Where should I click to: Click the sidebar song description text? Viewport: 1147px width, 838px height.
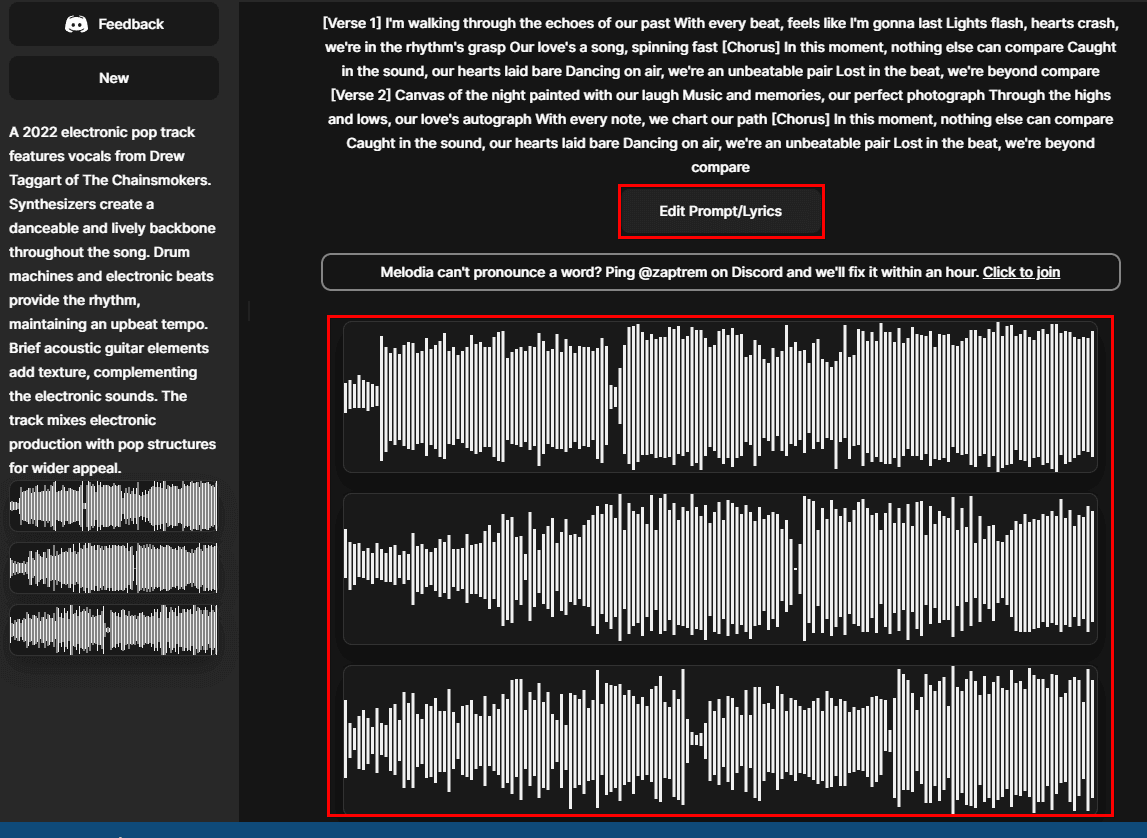113,300
